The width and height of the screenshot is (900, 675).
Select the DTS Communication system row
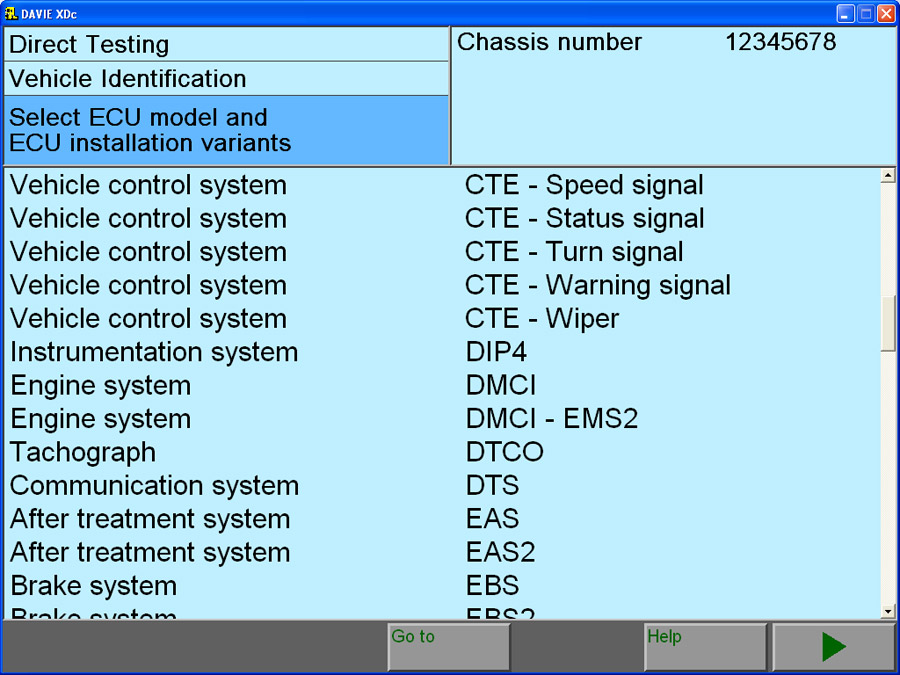(x=492, y=486)
